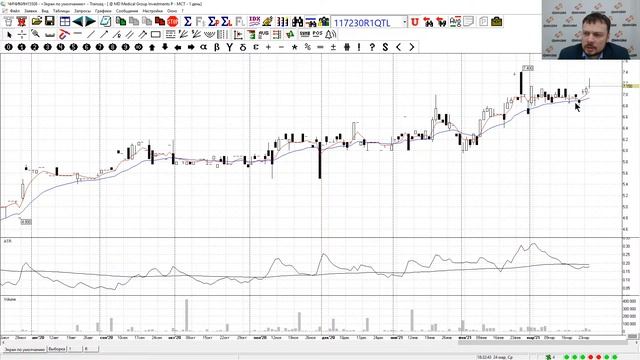Open the Заявки menu

coord(31,11)
